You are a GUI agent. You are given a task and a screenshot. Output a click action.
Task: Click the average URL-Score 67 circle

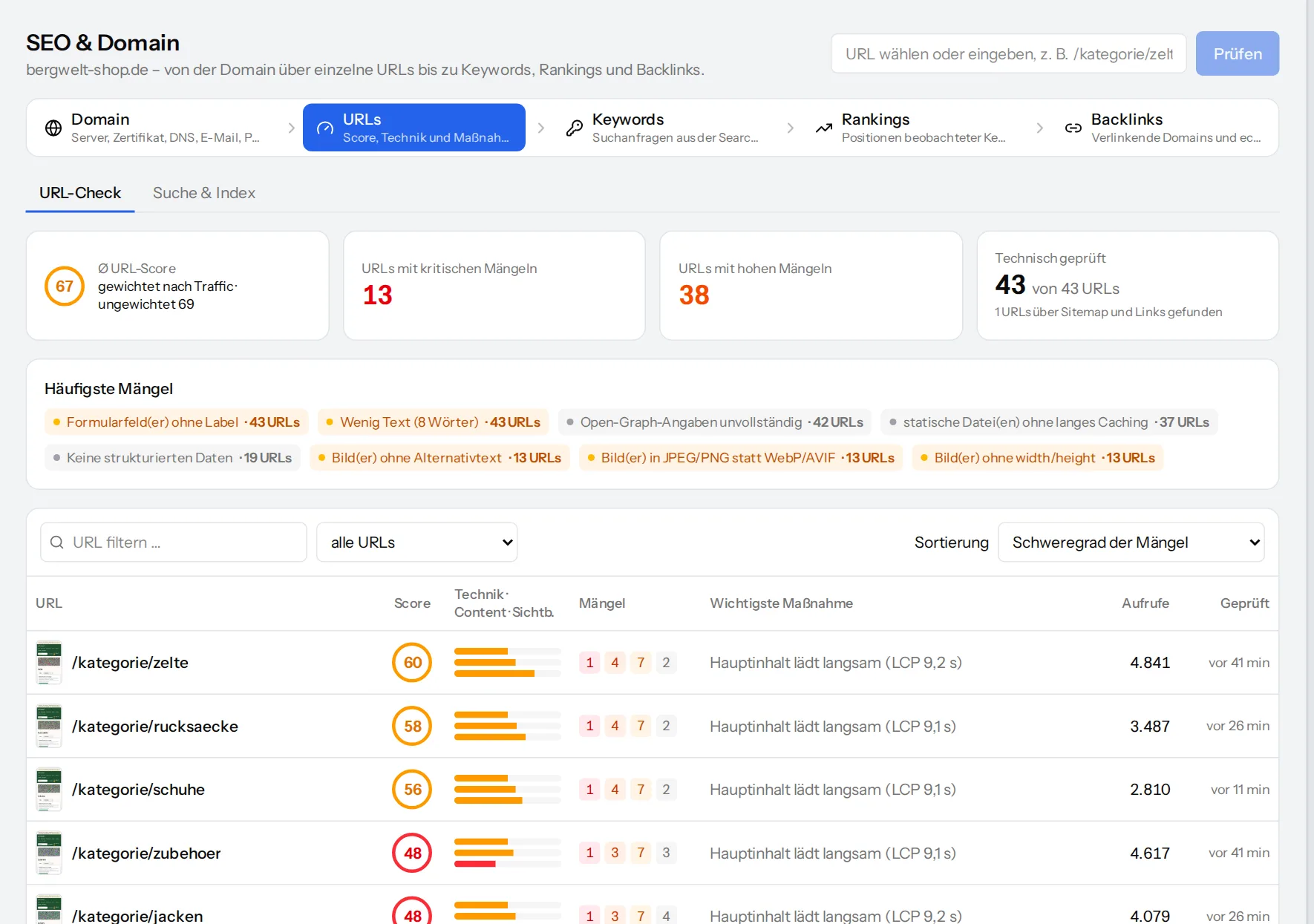tap(65, 286)
